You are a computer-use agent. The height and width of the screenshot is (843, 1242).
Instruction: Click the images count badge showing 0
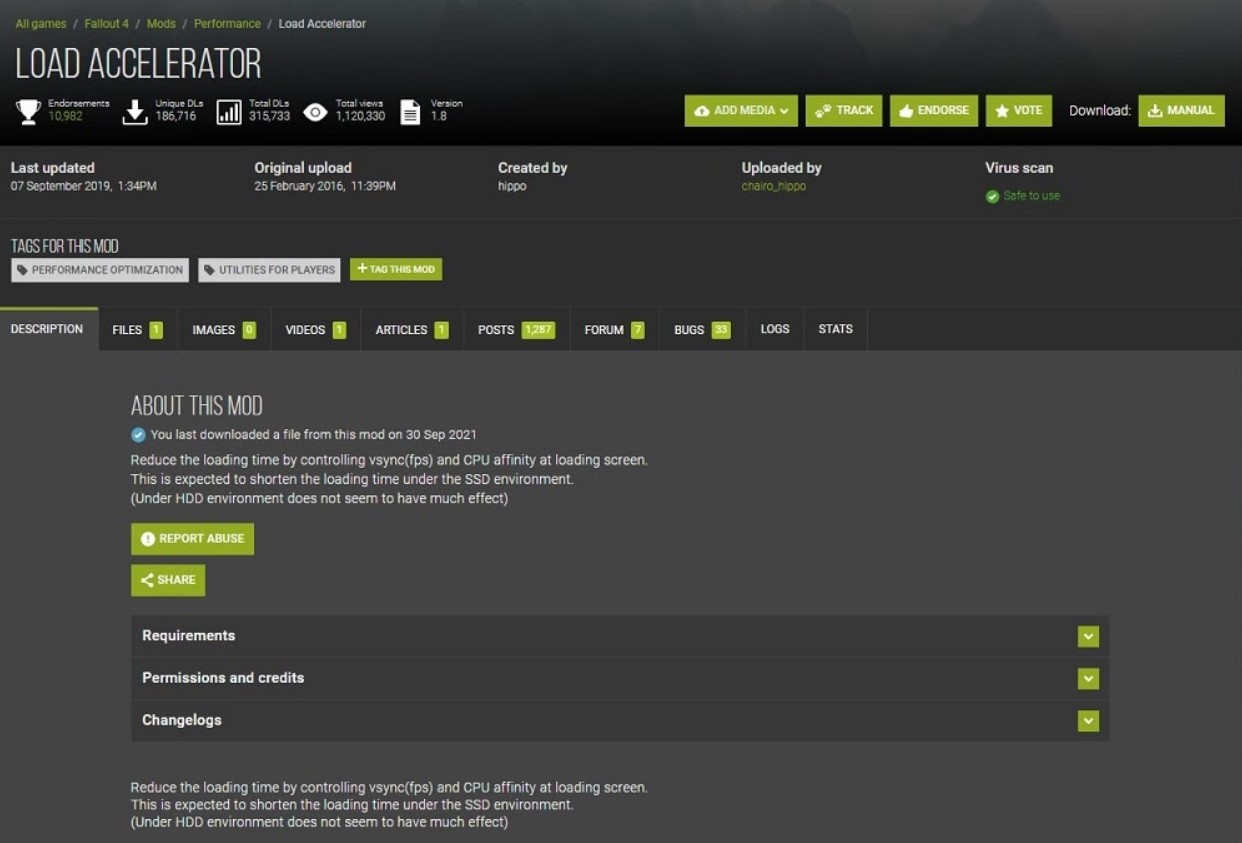(x=249, y=330)
